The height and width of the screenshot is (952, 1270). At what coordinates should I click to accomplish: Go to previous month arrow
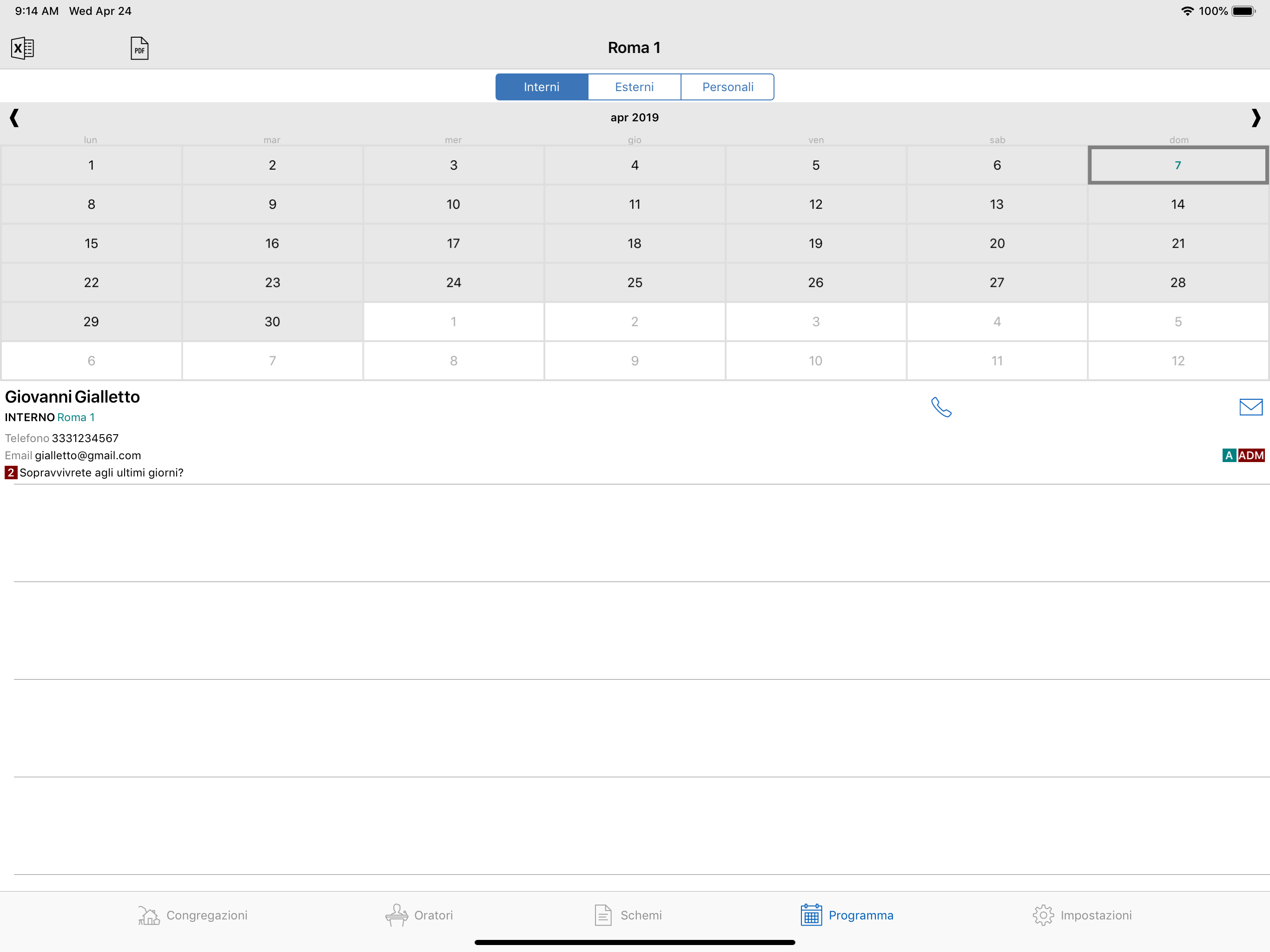(x=14, y=118)
